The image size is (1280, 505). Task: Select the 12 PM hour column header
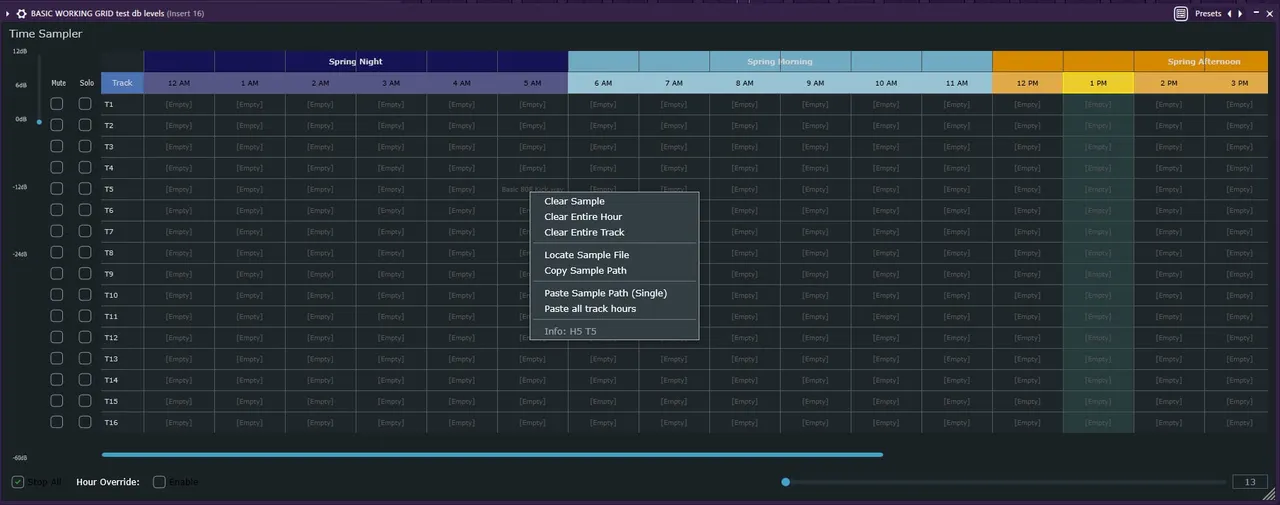1027,83
